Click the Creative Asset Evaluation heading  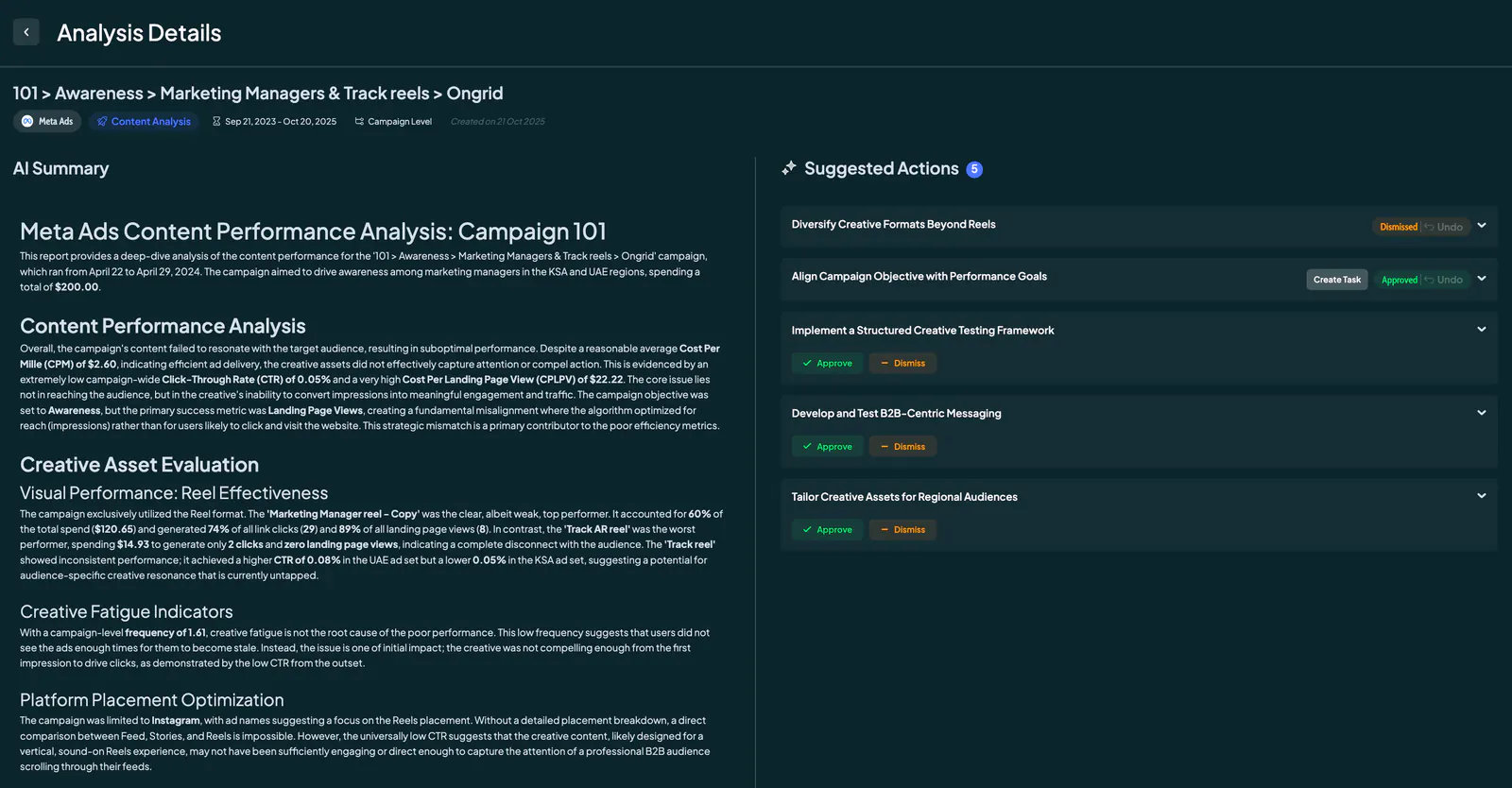pos(139,465)
